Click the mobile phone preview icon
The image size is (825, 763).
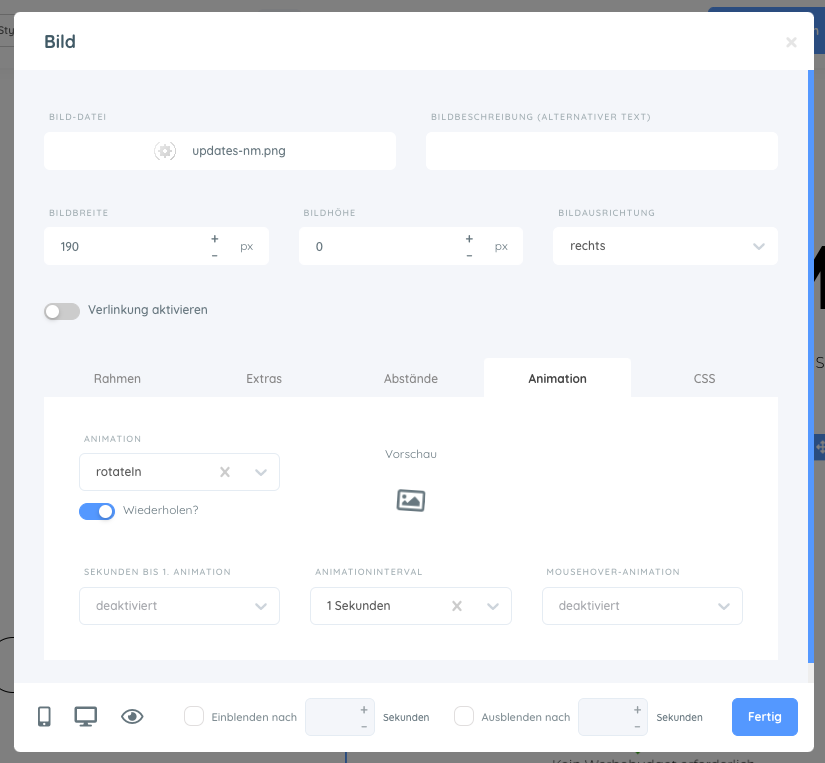click(x=44, y=716)
